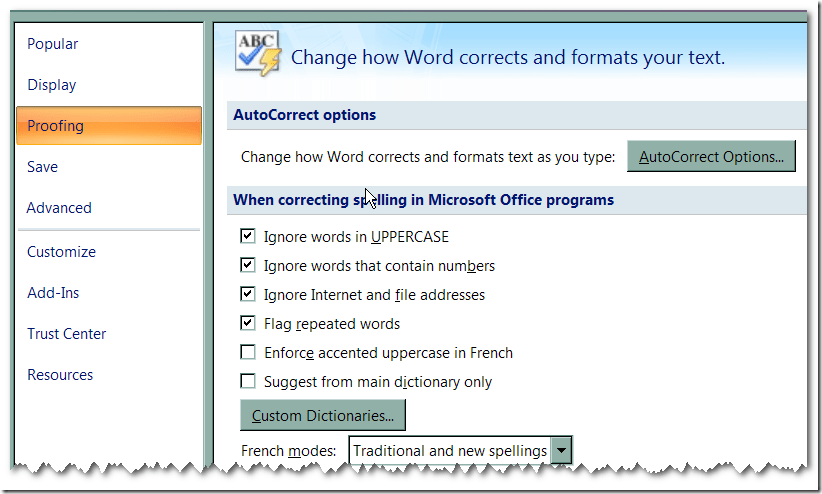The width and height of the screenshot is (822, 494).
Task: Uncheck Ignore words that contain numbers
Action: coord(248,266)
